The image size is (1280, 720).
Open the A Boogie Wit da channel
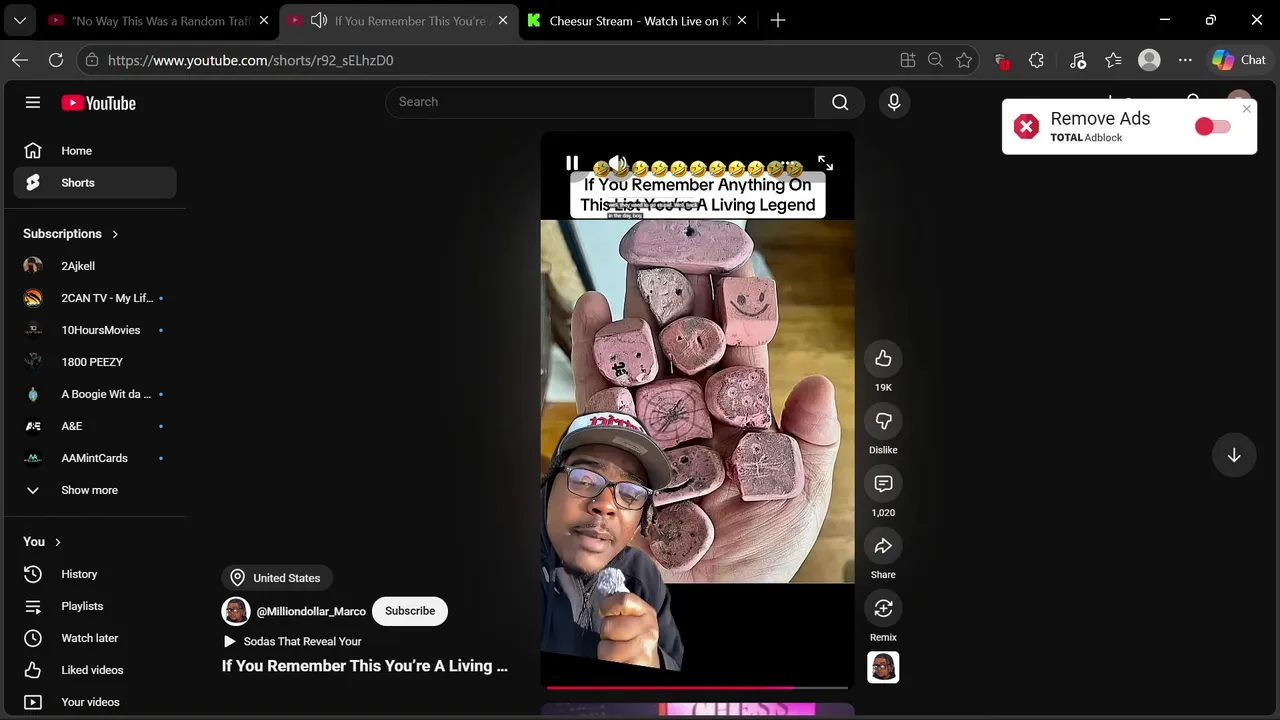(x=95, y=394)
